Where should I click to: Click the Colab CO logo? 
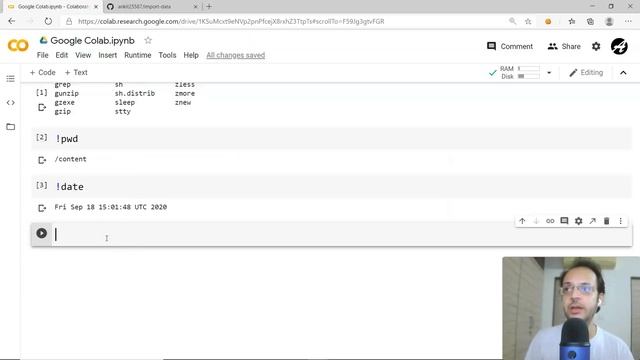click(x=18, y=45)
